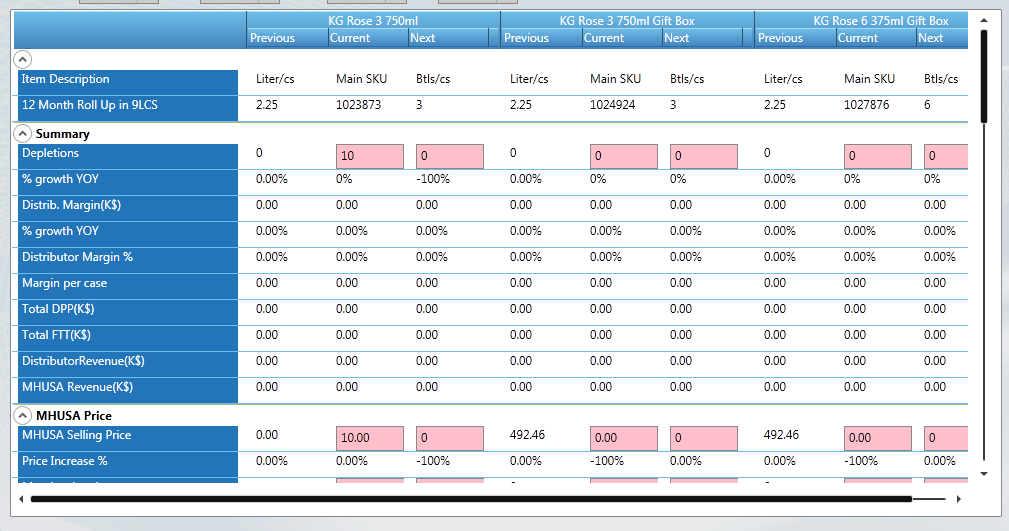Viewport: 1009px width, 531px height.
Task: Edit KG Rose 3 750ml Gift Box Current Depletions
Action: point(624,156)
